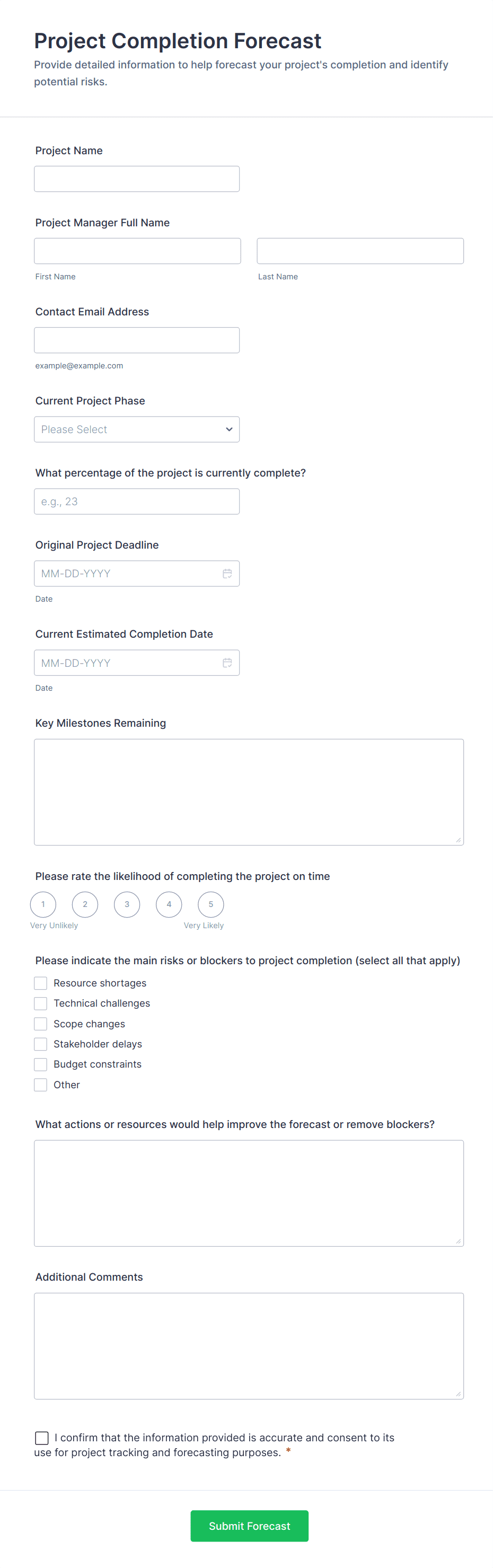Open the Current Project Phase dropdown
The image size is (493, 1568).
tap(137, 429)
